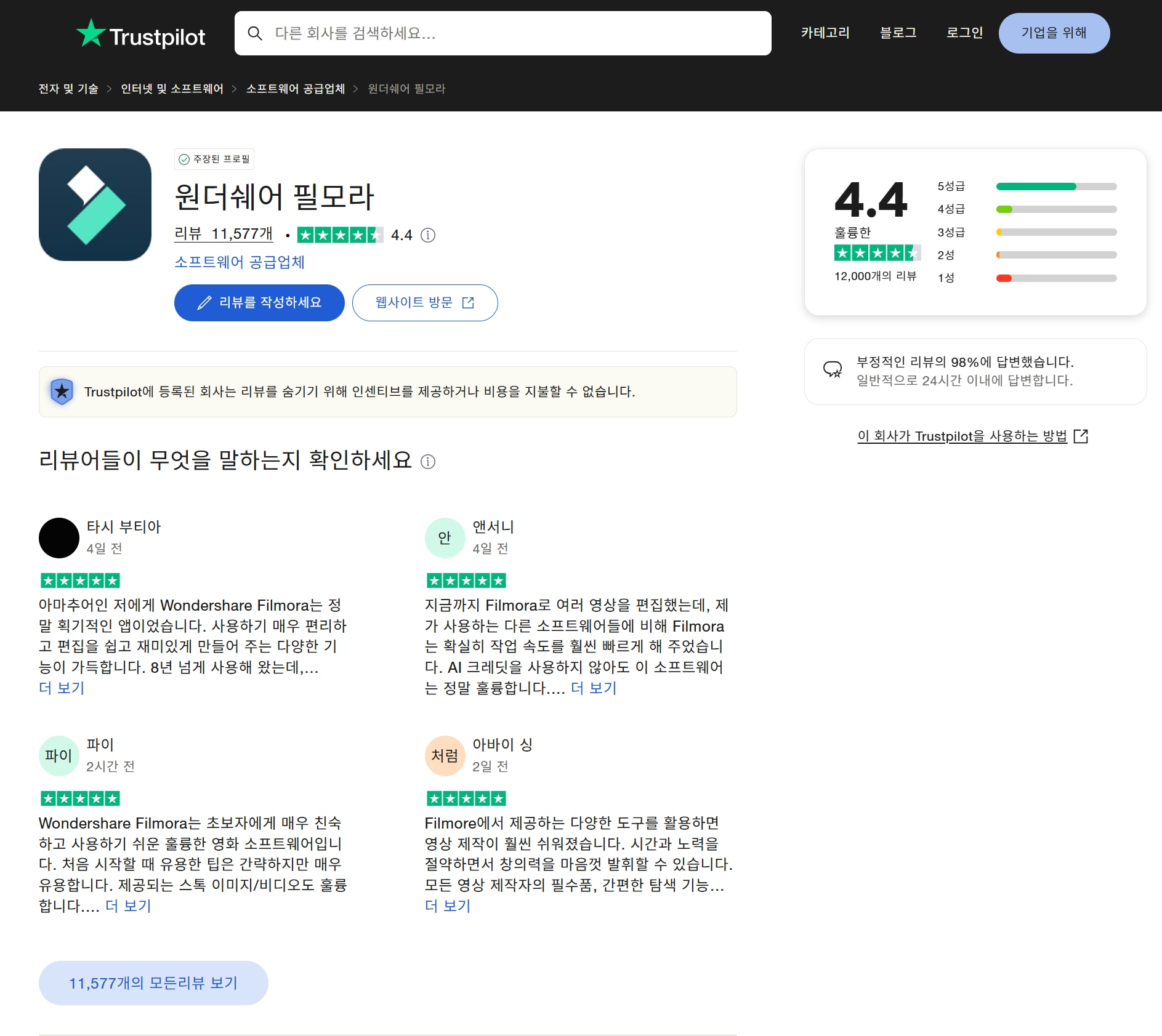Click 로그인 in the header
This screenshot has width=1162, height=1036.
pos(964,33)
